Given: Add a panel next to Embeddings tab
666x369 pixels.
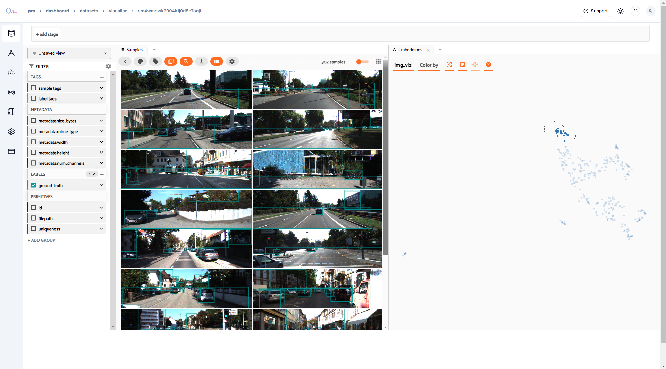Looking at the screenshot, I should [x=440, y=50].
